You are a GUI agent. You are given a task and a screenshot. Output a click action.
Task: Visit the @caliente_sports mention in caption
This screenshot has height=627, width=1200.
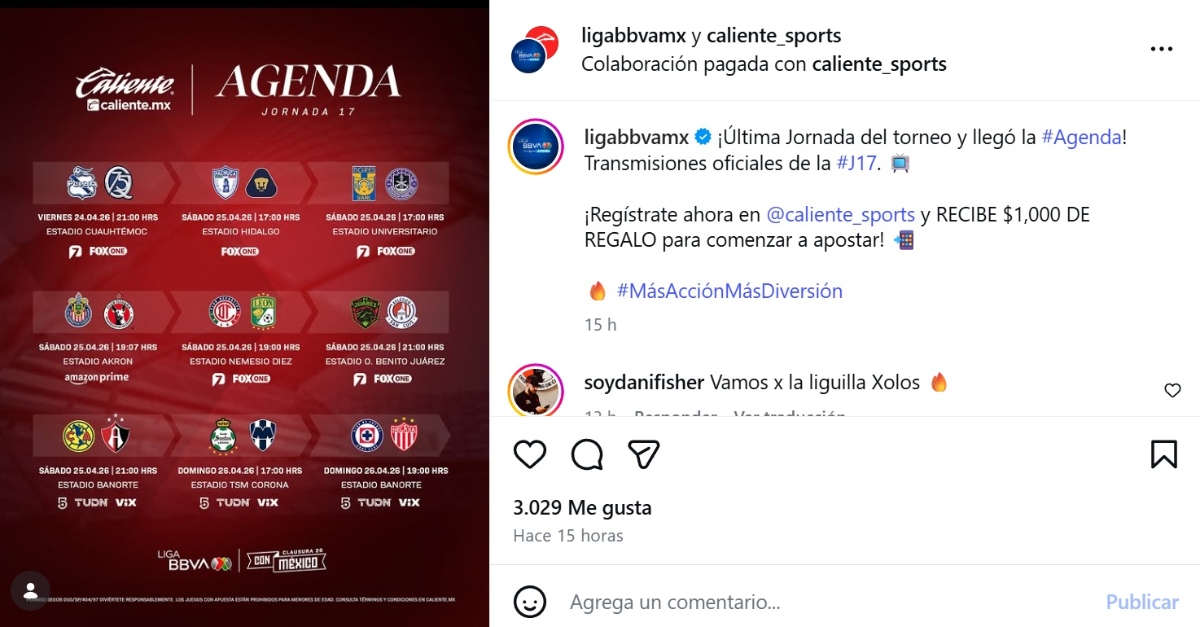click(x=840, y=214)
